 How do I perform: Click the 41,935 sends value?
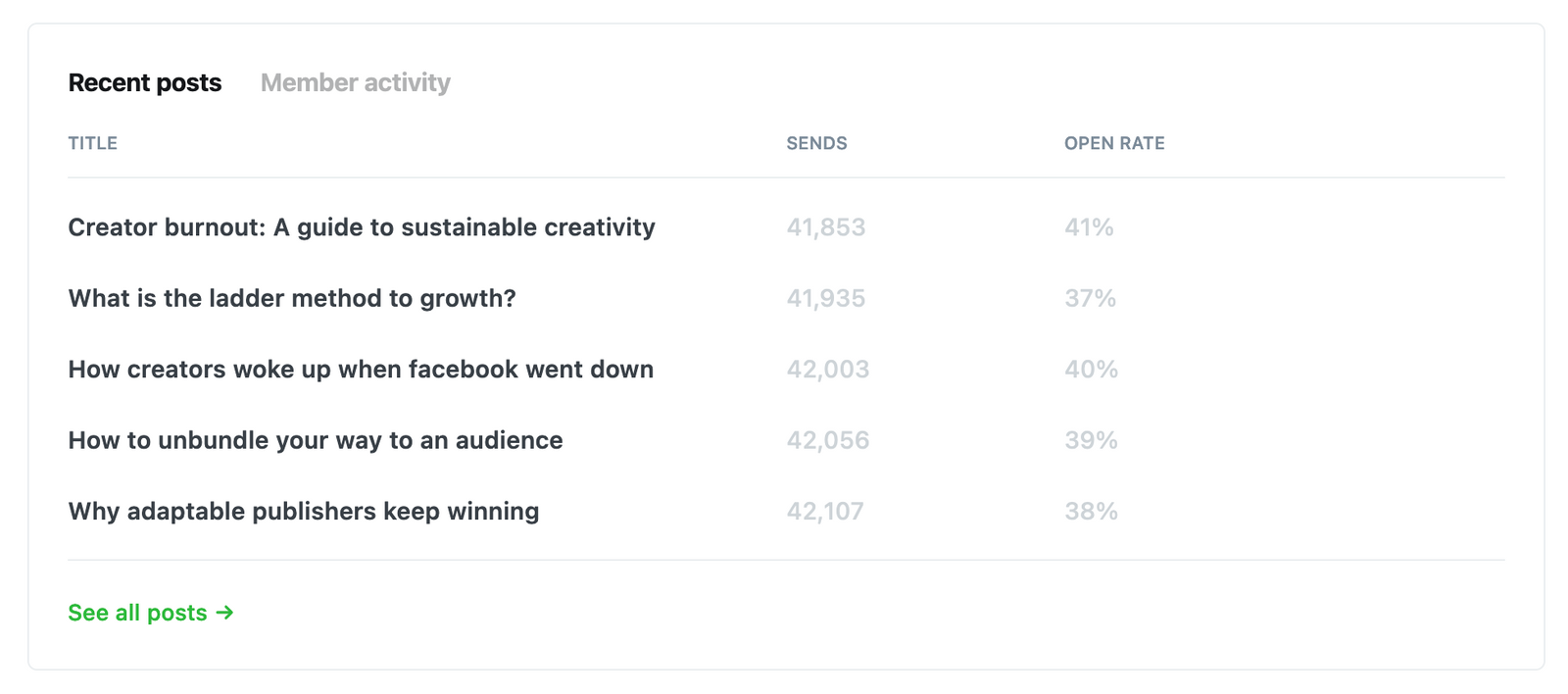coord(825,298)
